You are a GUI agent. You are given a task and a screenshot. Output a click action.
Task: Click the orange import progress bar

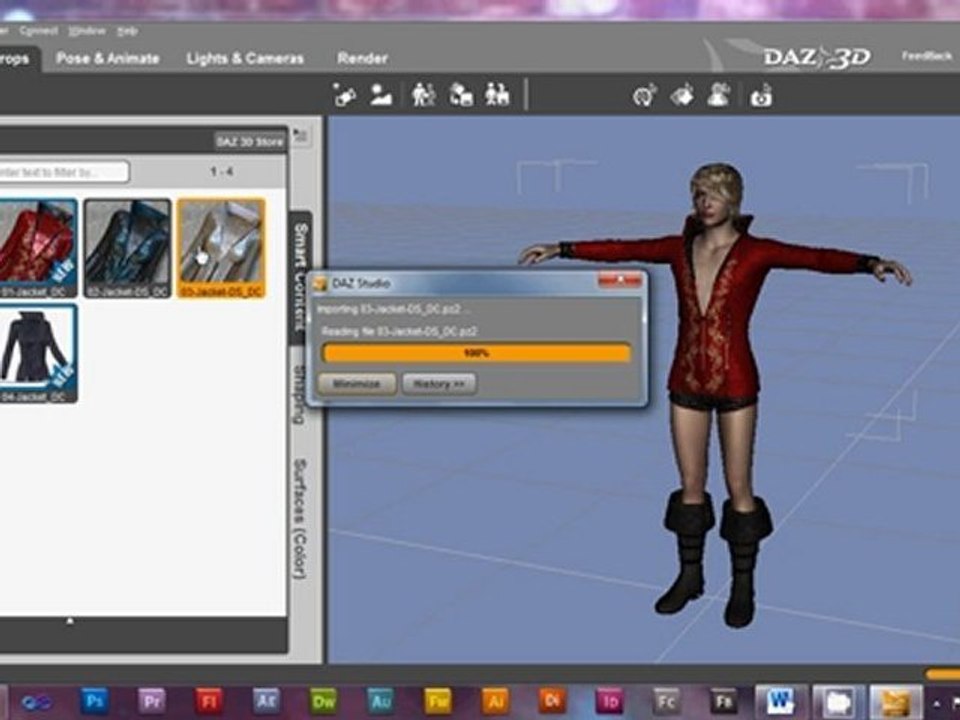click(x=476, y=353)
